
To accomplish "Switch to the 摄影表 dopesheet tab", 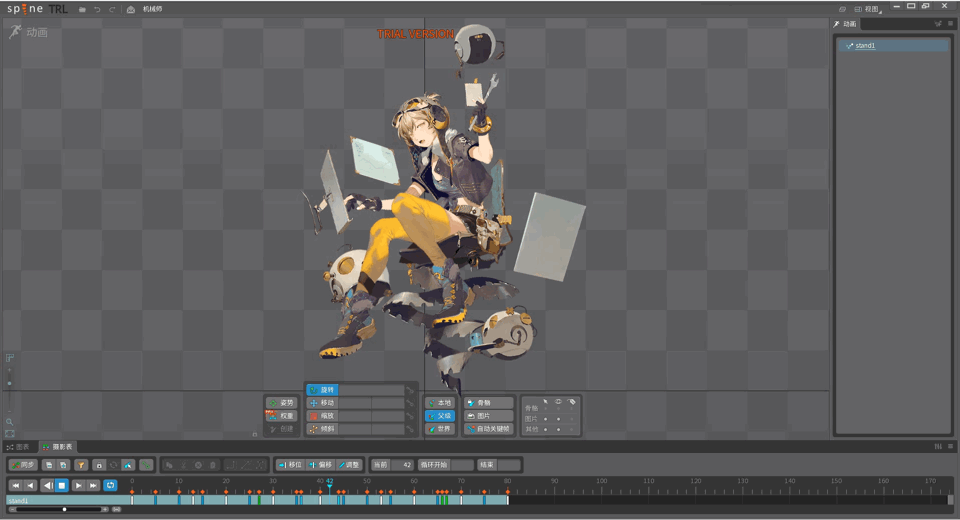I will pos(58,447).
